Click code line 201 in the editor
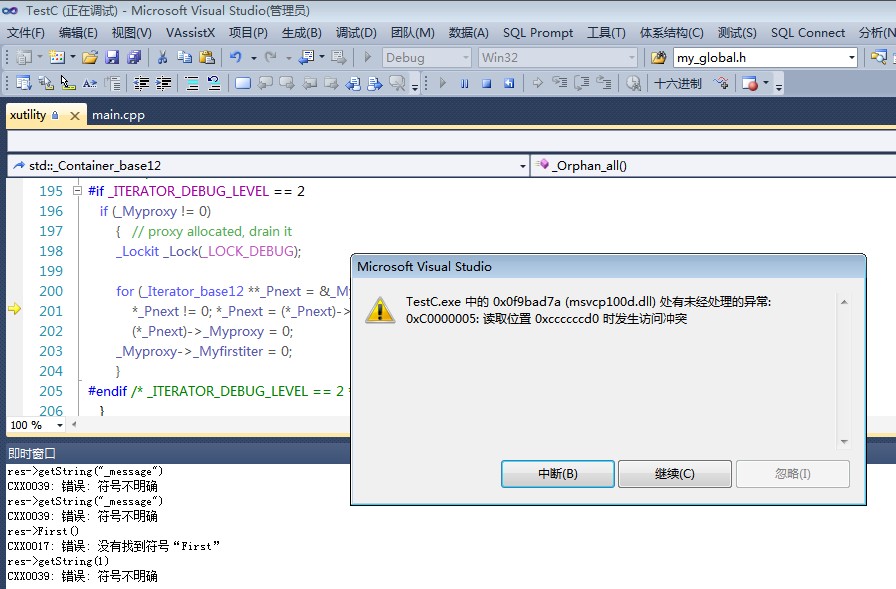The height and width of the screenshot is (589, 896). click(240, 311)
